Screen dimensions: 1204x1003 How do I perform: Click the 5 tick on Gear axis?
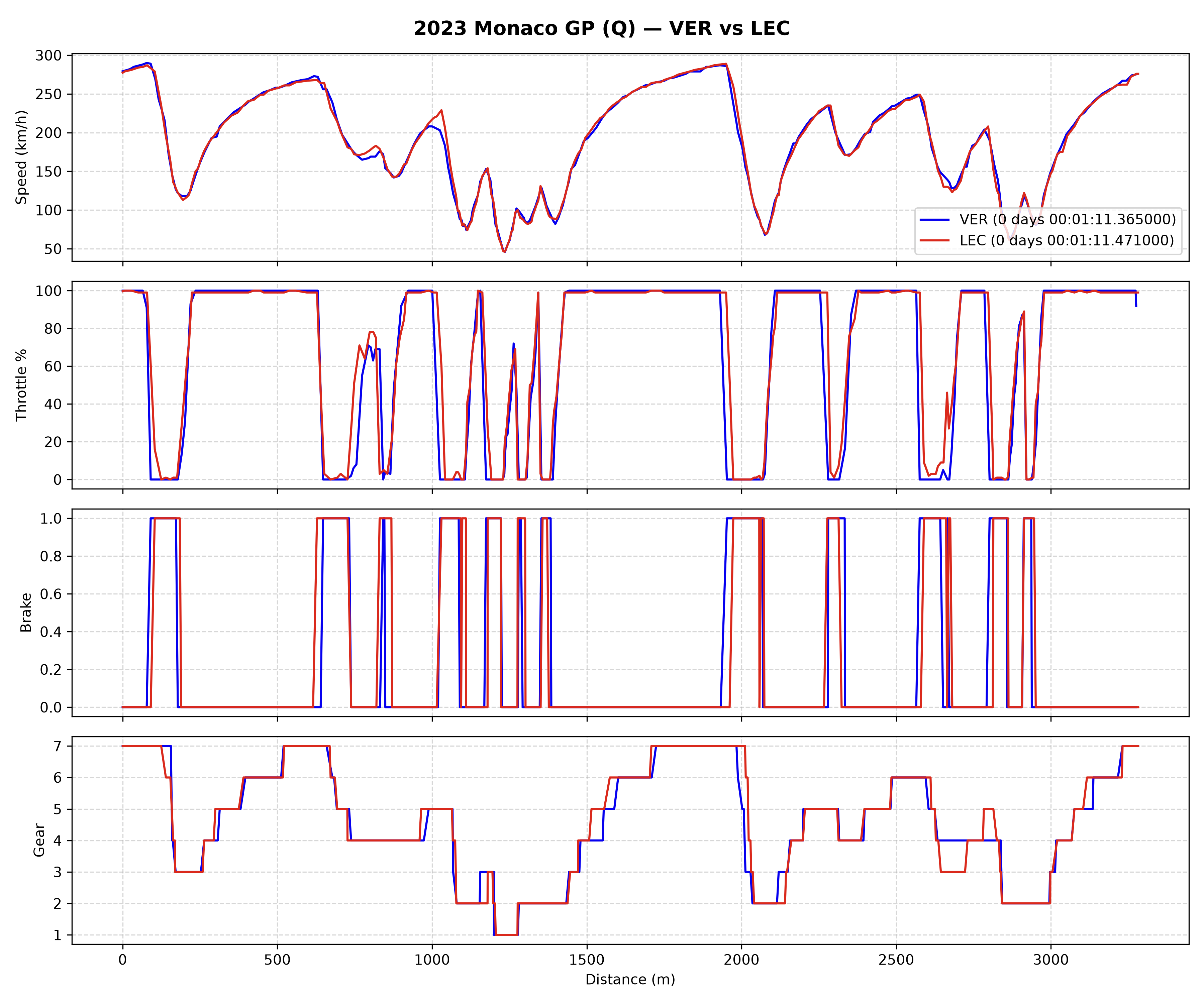point(58,809)
